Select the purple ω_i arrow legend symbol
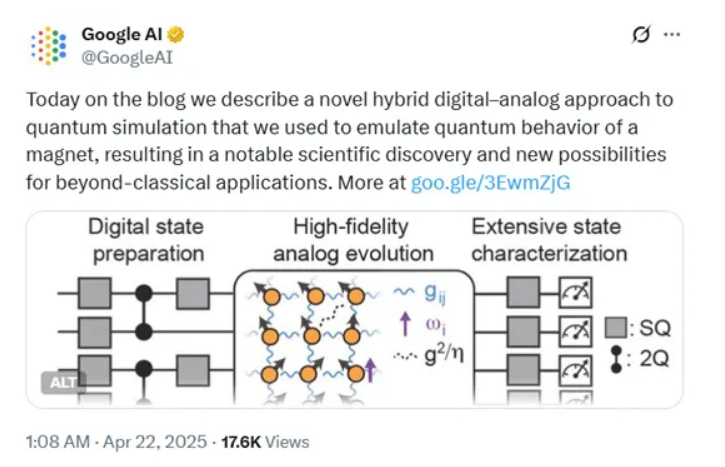Image resolution: width=725 pixels, height=467 pixels. (405, 324)
